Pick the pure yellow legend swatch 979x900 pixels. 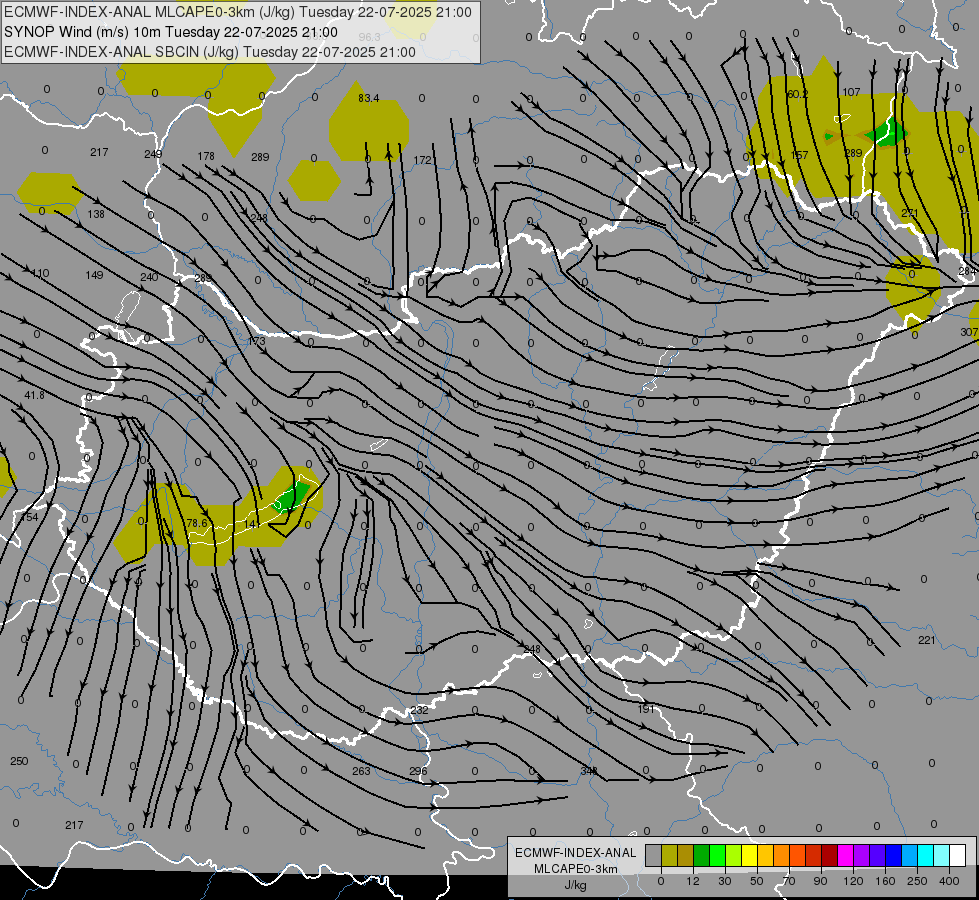click(749, 855)
